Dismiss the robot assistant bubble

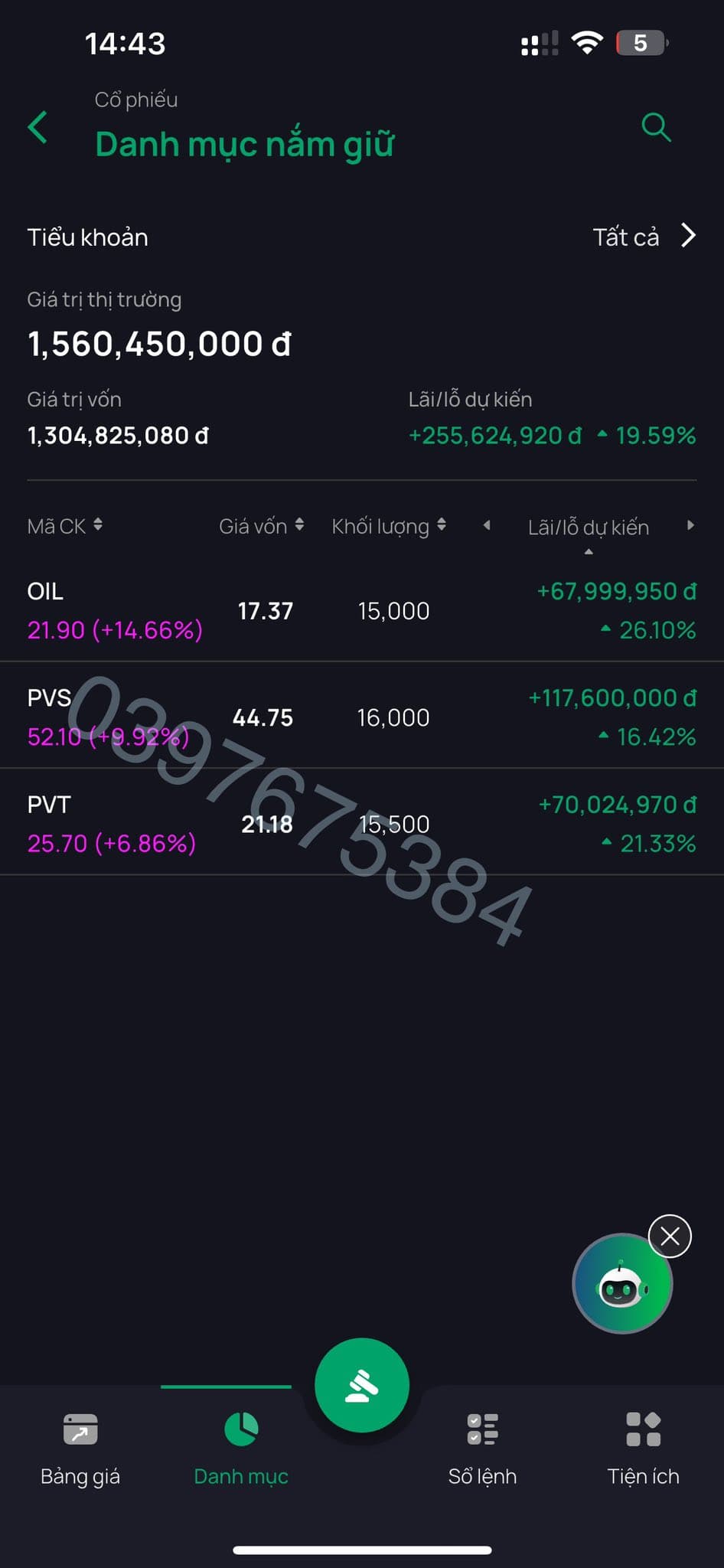tap(670, 1236)
